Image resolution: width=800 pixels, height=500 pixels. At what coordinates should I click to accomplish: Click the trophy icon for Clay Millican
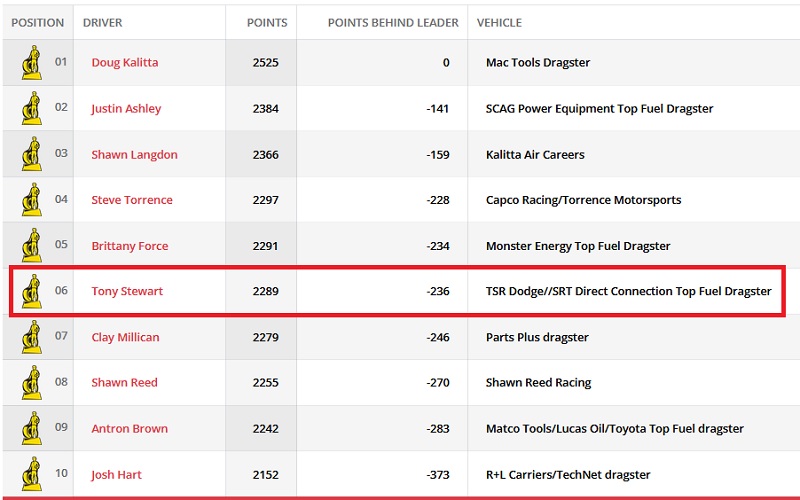tap(32, 337)
